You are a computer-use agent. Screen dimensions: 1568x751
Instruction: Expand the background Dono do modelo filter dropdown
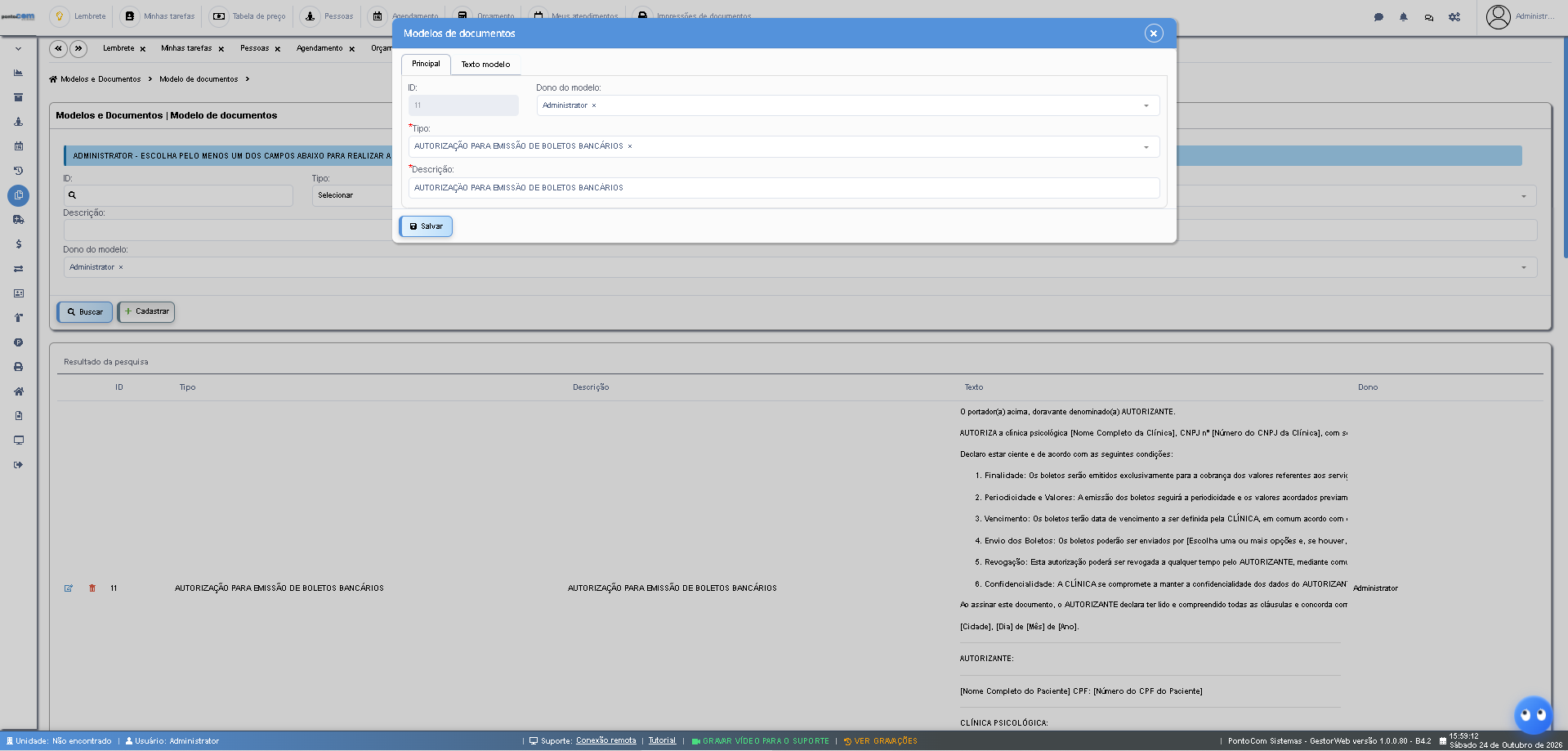tap(1523, 267)
